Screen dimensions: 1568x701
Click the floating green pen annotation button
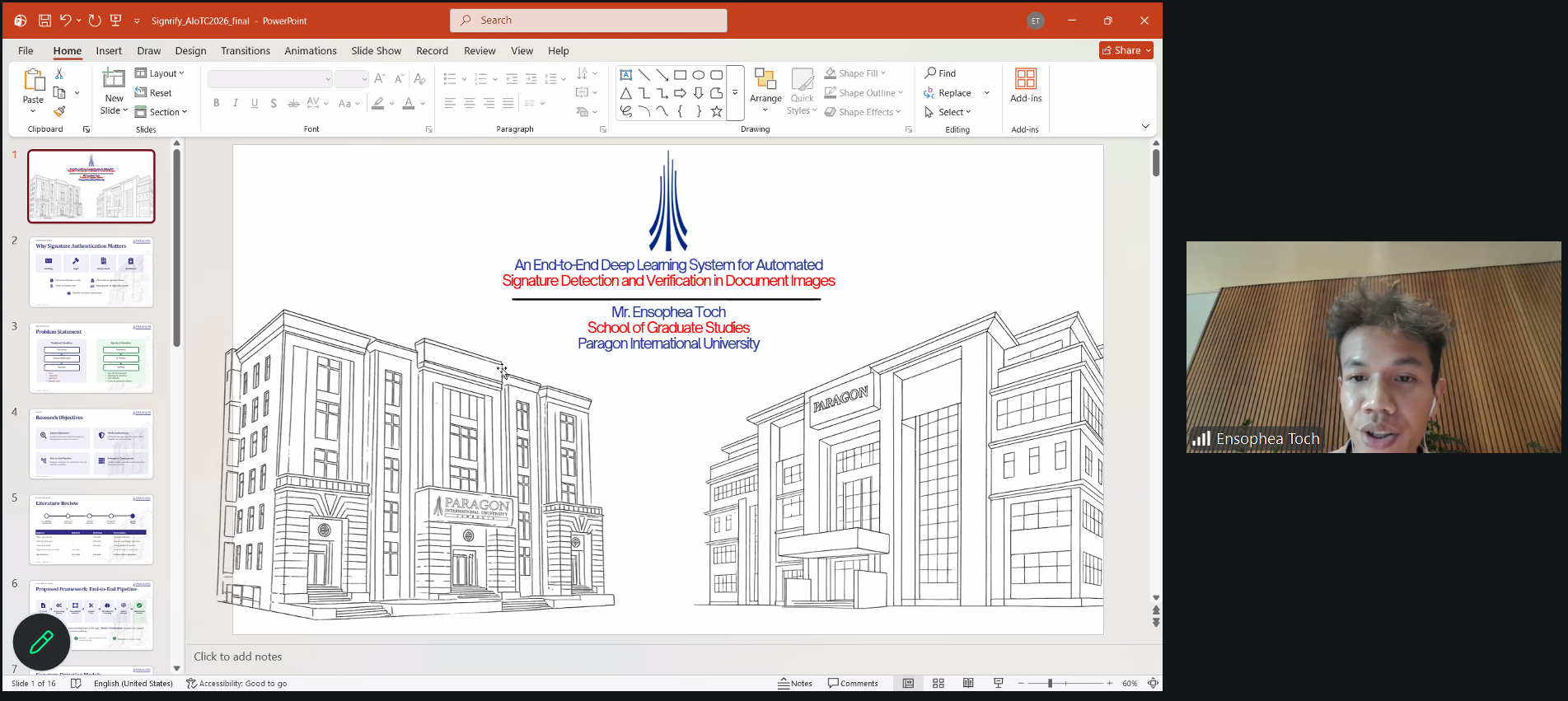(x=41, y=642)
